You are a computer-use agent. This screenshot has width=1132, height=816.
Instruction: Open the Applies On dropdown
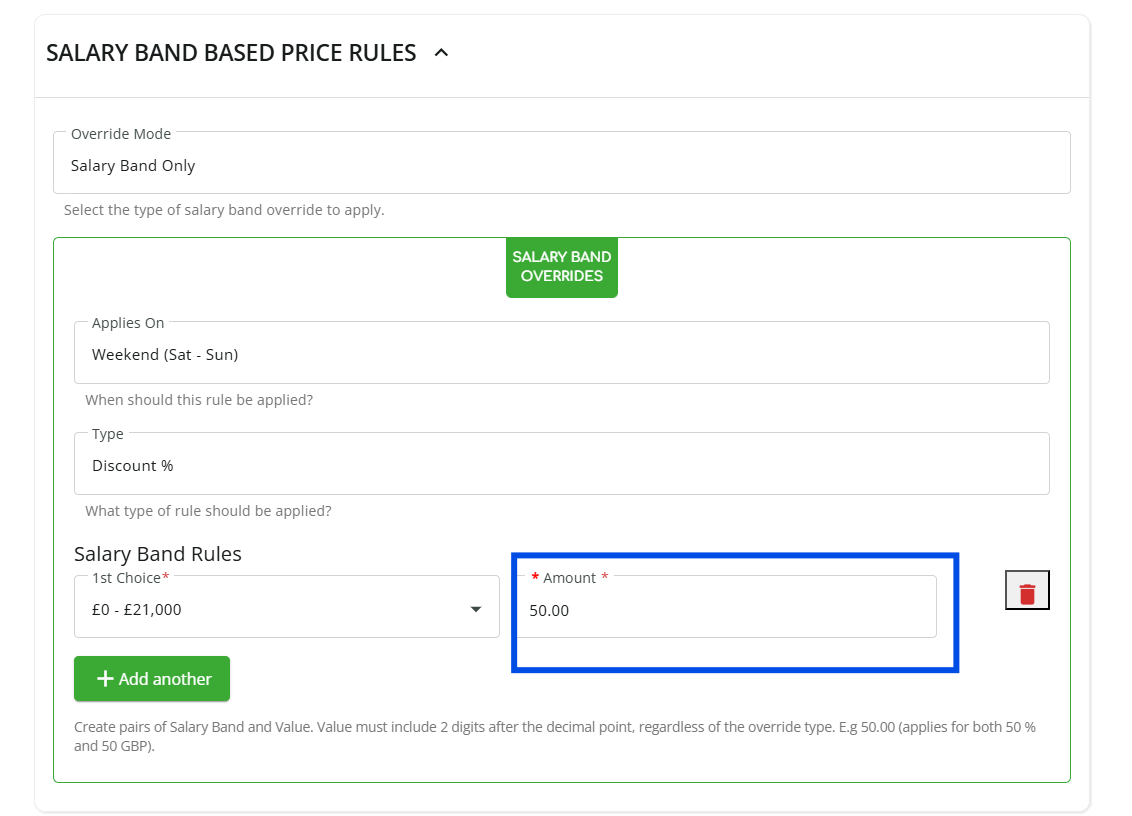point(561,354)
